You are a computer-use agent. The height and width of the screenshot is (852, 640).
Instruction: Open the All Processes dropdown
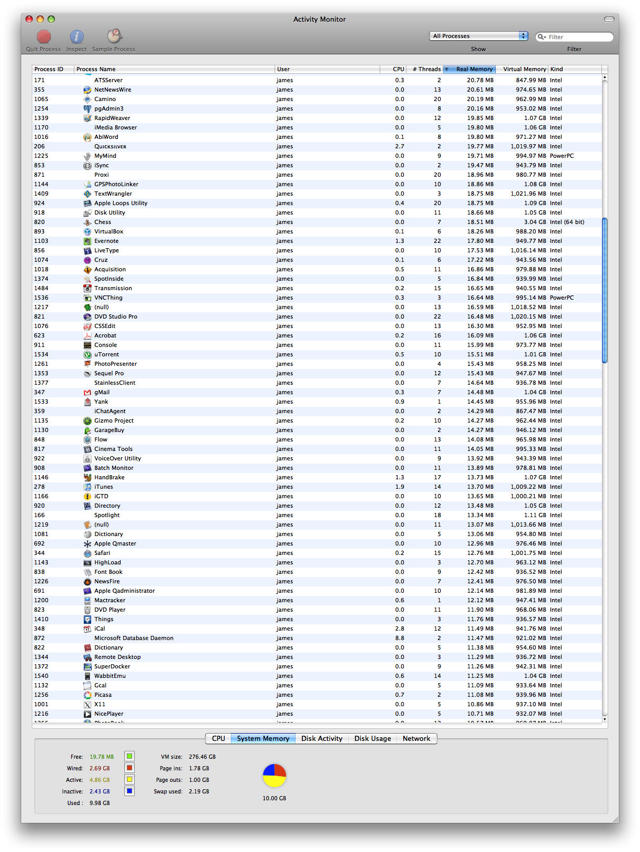[479, 36]
